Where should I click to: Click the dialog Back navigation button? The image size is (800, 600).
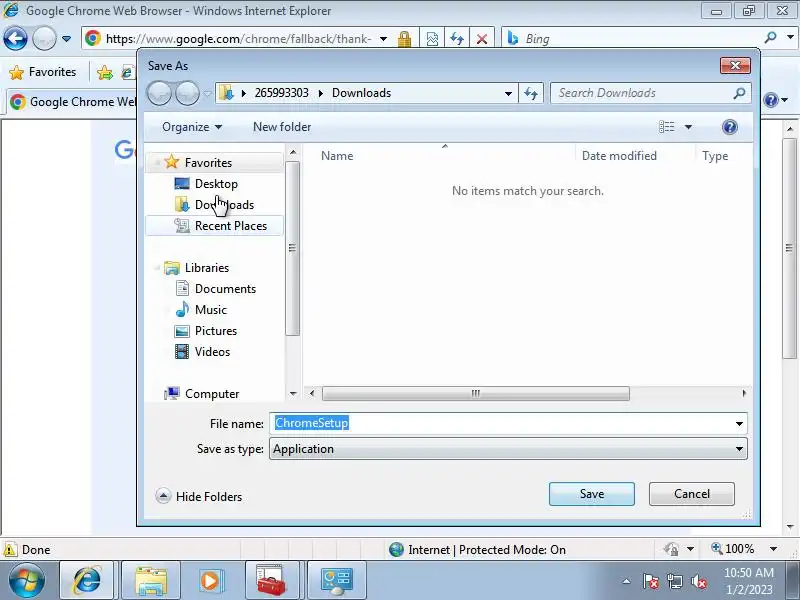tap(159, 93)
